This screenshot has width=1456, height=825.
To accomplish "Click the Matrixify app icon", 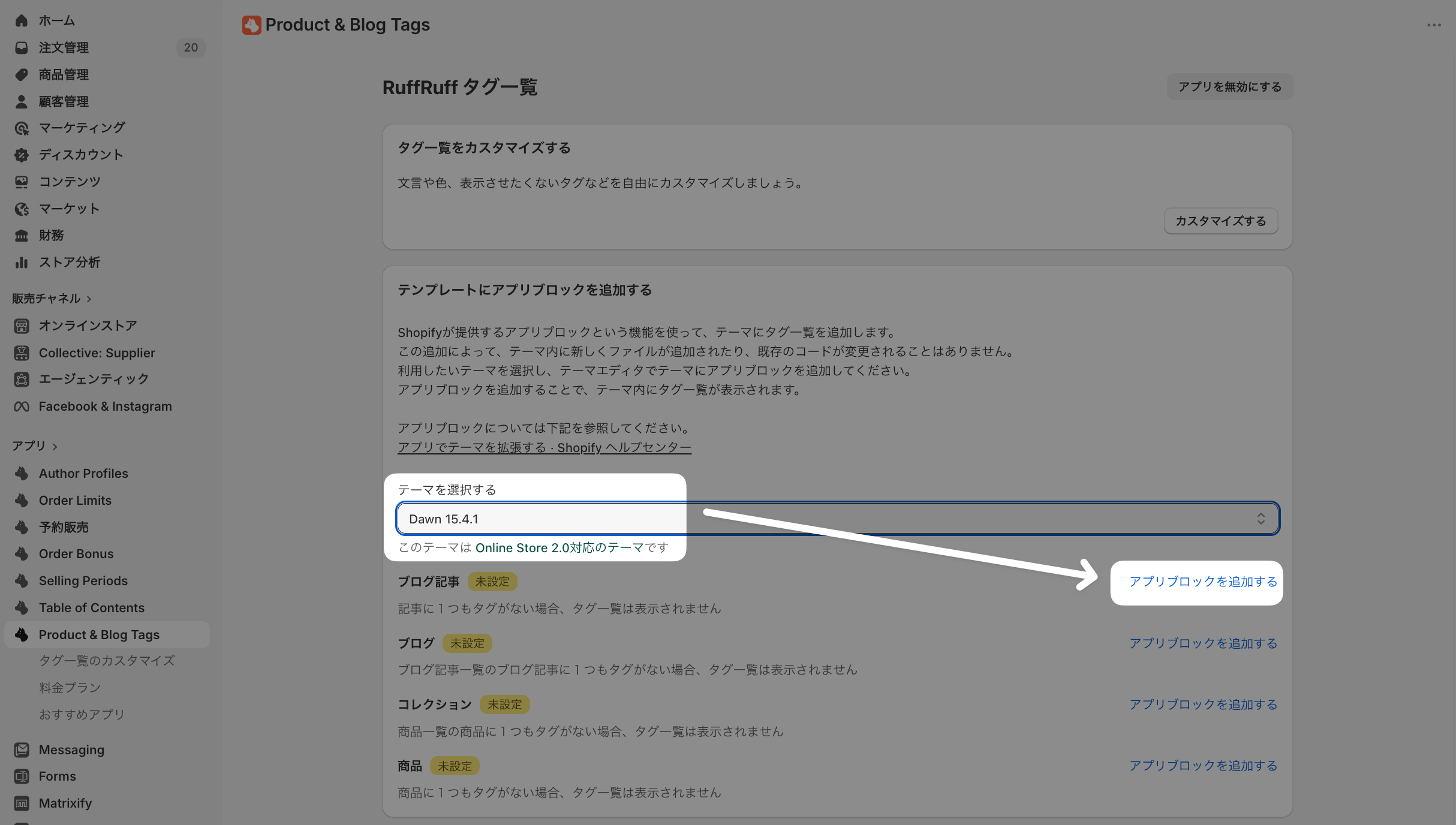I will (x=22, y=803).
